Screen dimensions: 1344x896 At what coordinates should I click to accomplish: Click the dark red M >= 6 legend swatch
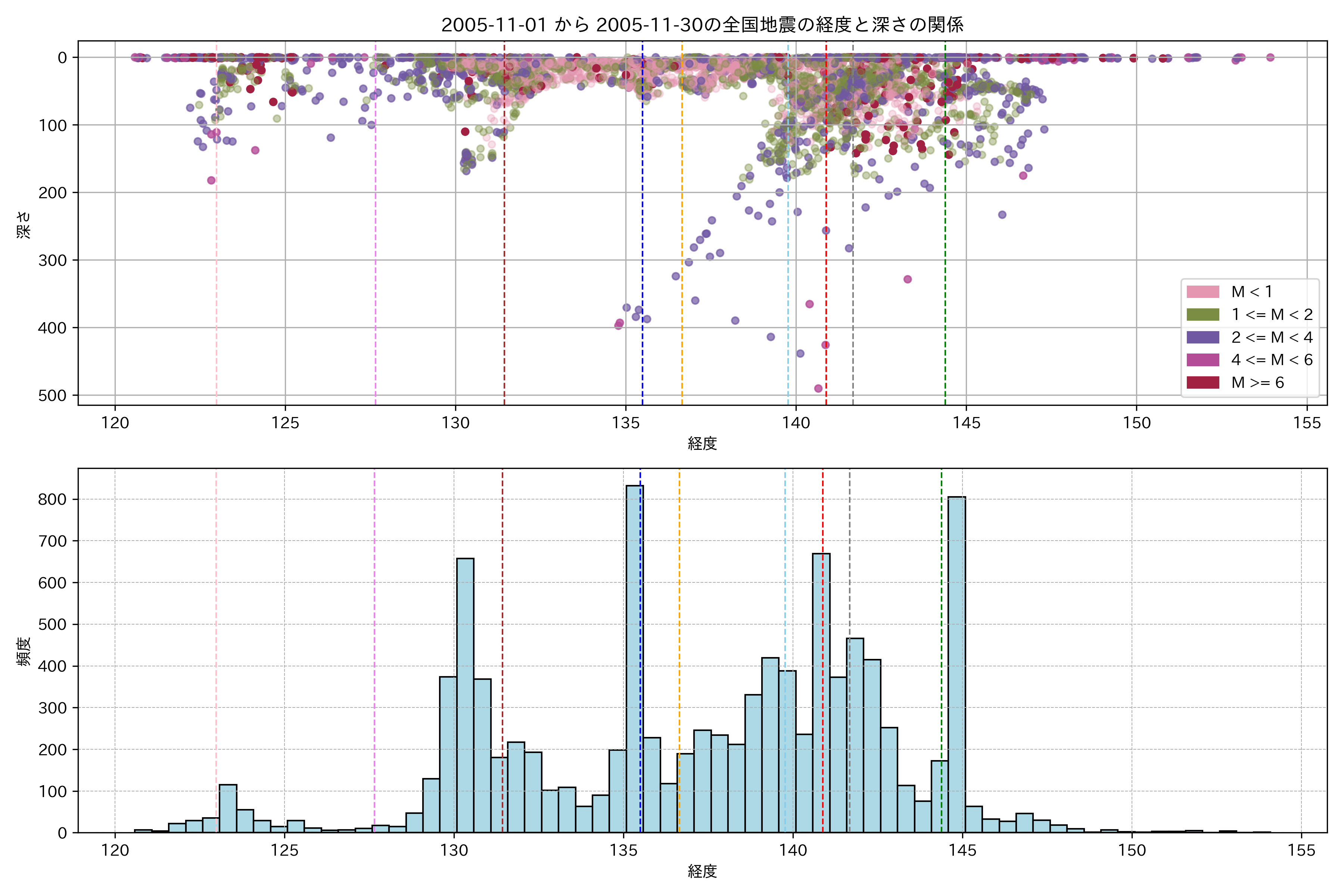[x=1202, y=382]
